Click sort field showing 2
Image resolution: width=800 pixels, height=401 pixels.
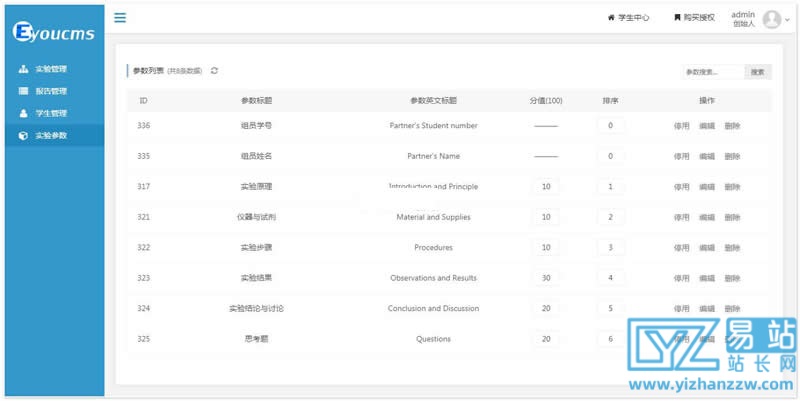pyautogui.click(x=611, y=217)
